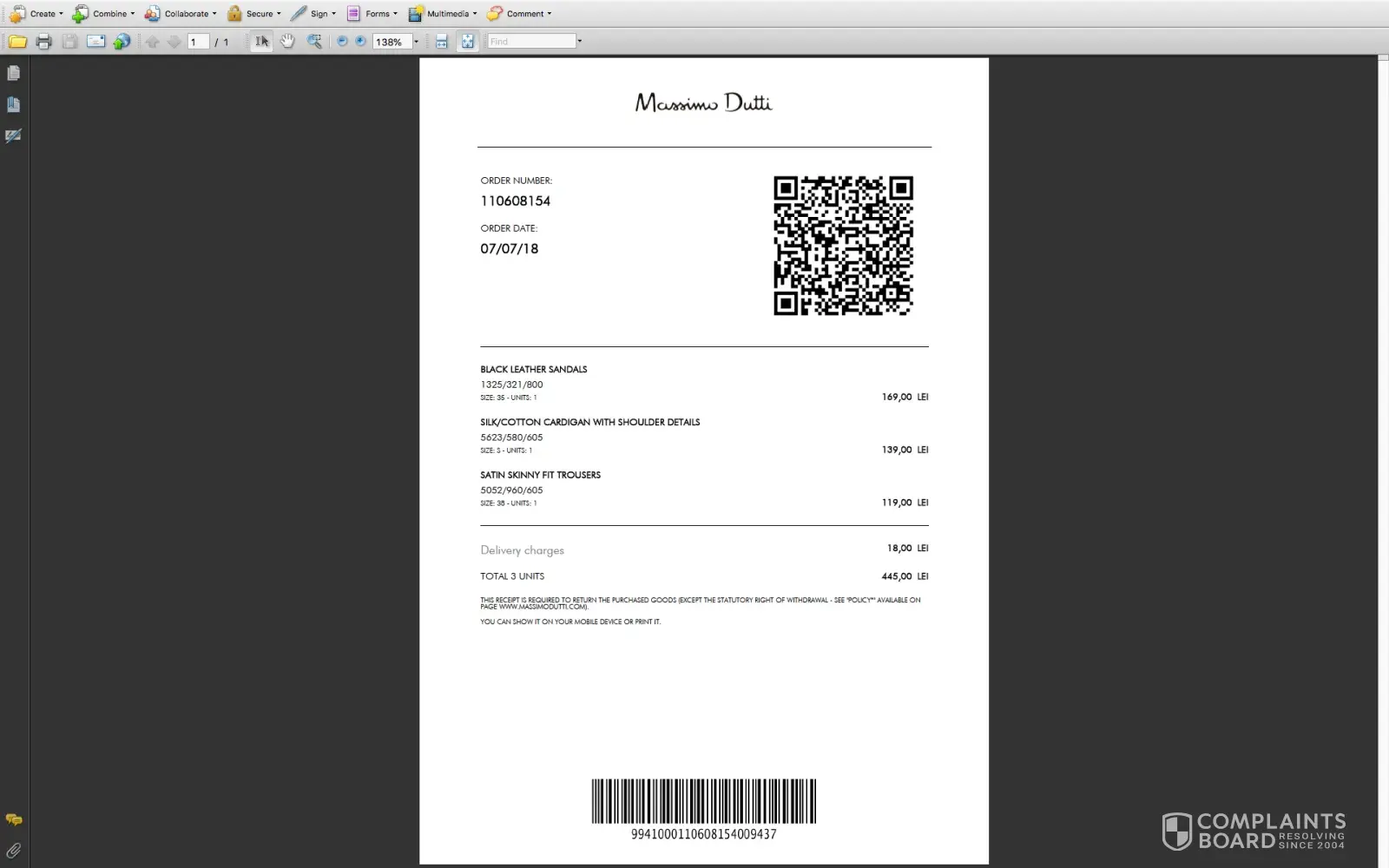Open the Combine menu
This screenshot has width=1389, height=868.
tap(103, 14)
